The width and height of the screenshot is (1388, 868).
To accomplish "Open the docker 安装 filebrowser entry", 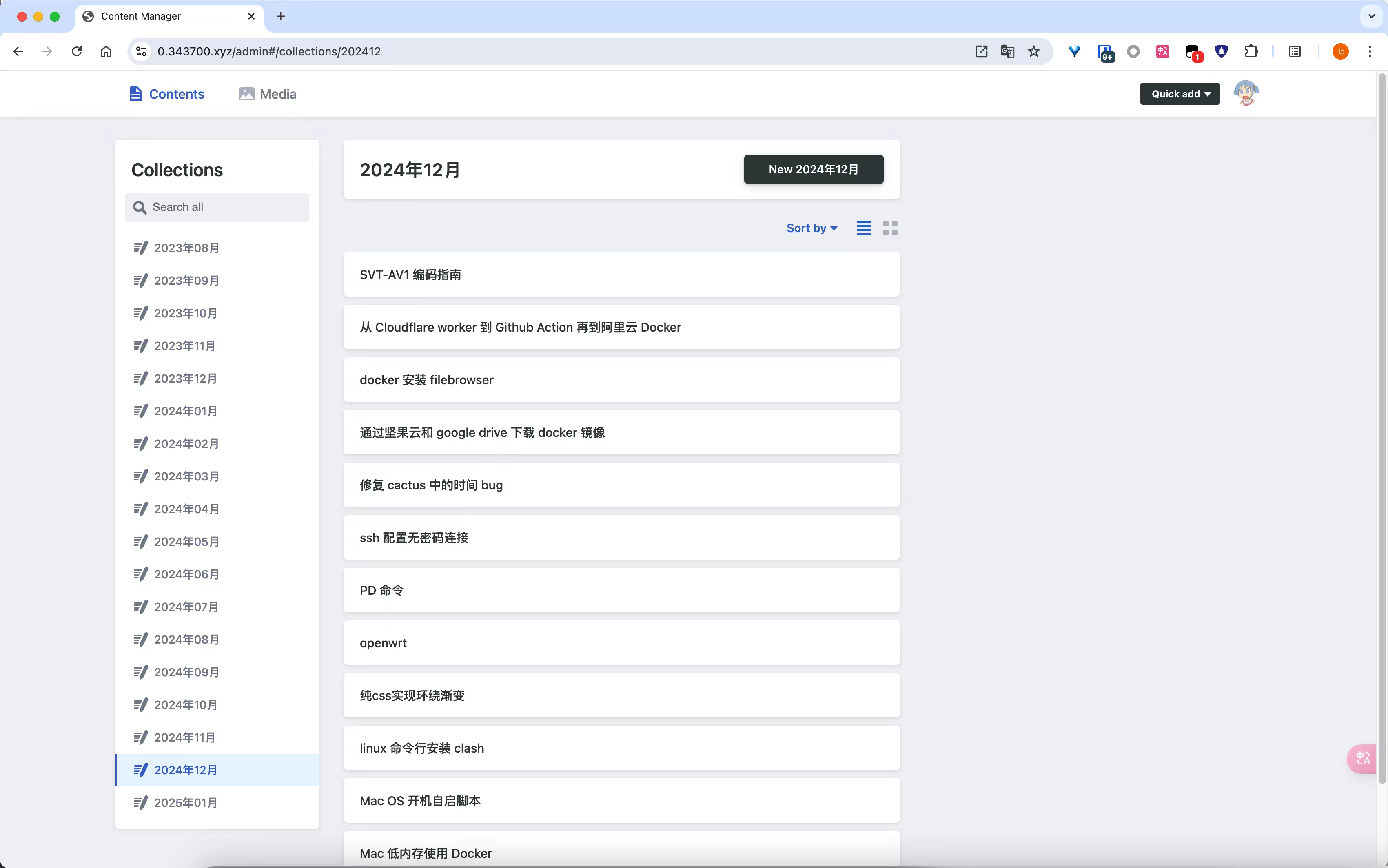I will click(621, 380).
